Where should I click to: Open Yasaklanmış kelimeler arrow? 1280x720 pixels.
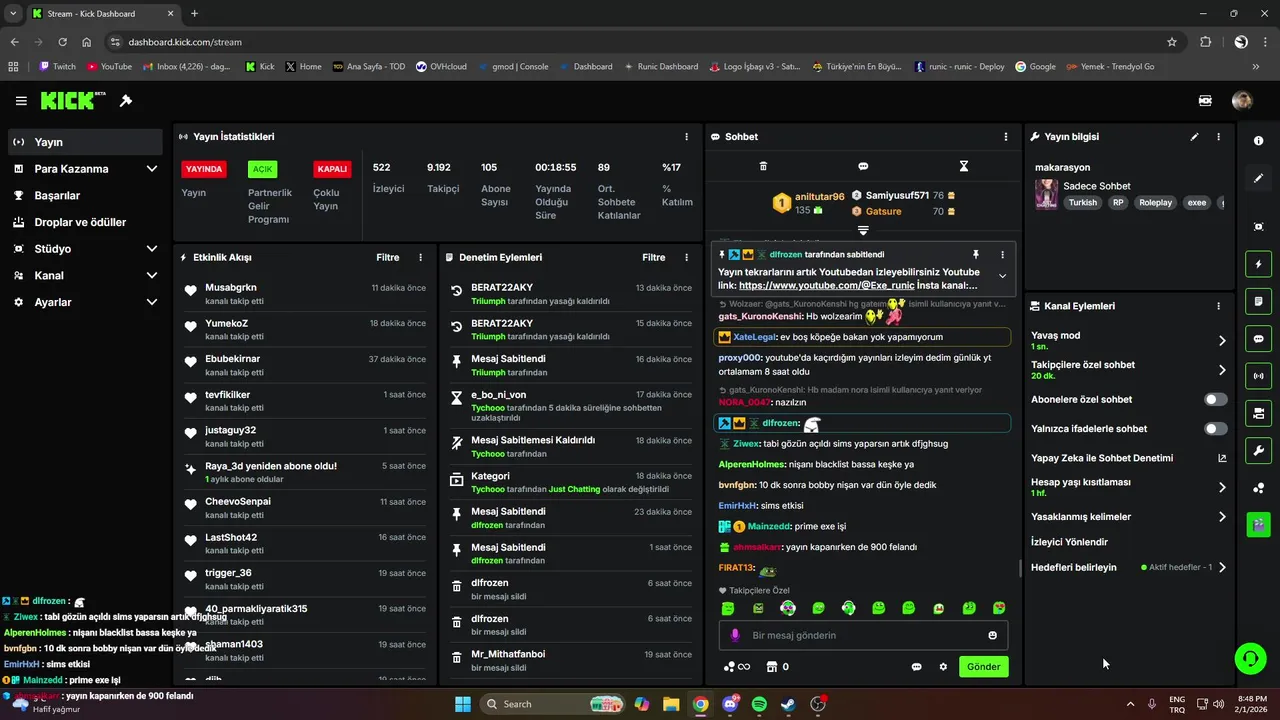[1221, 517]
